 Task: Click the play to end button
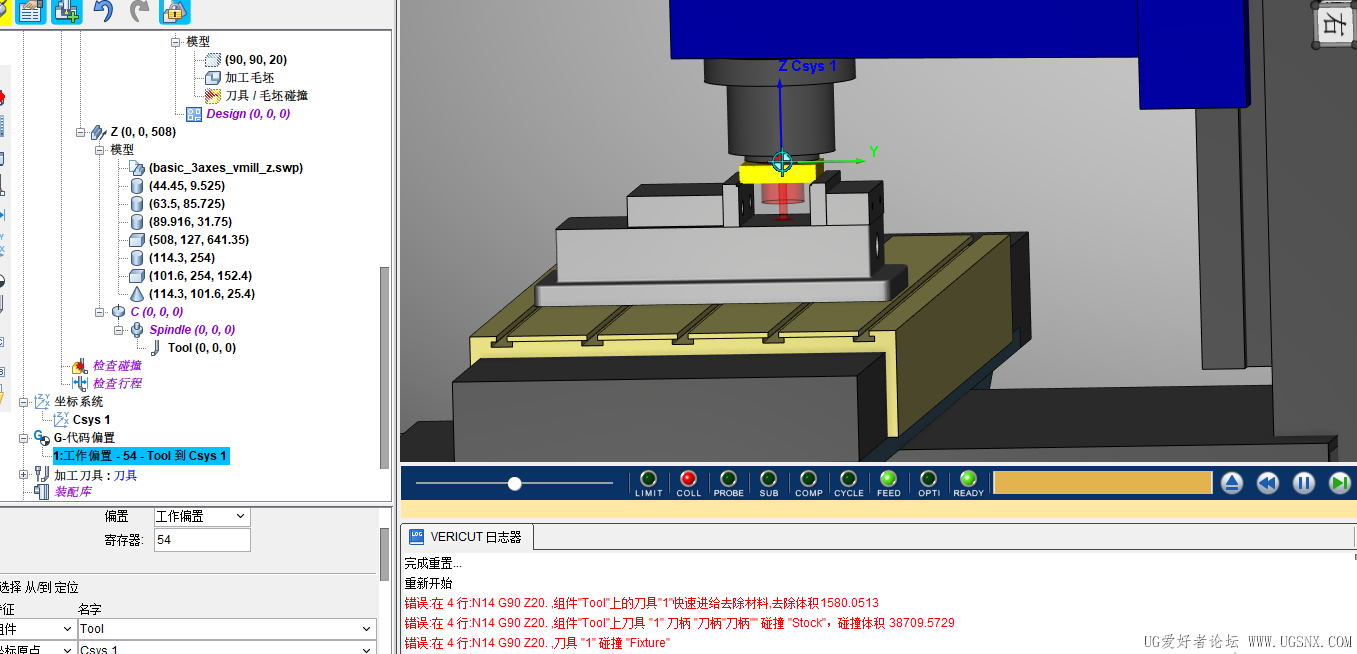1339,484
